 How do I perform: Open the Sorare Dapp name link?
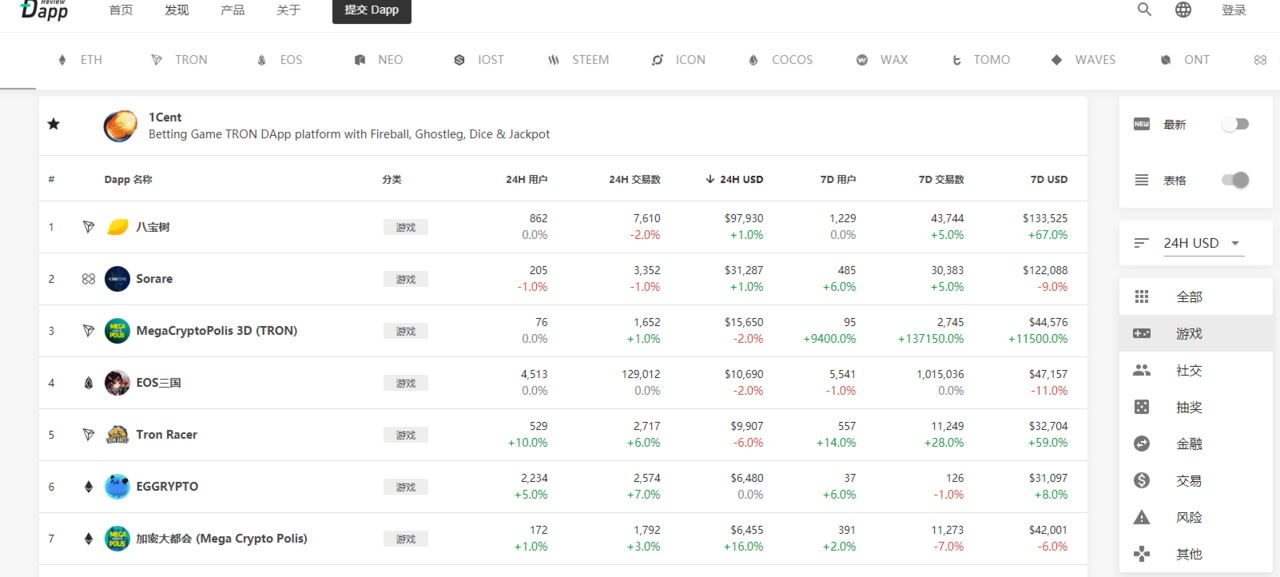[x=154, y=279]
